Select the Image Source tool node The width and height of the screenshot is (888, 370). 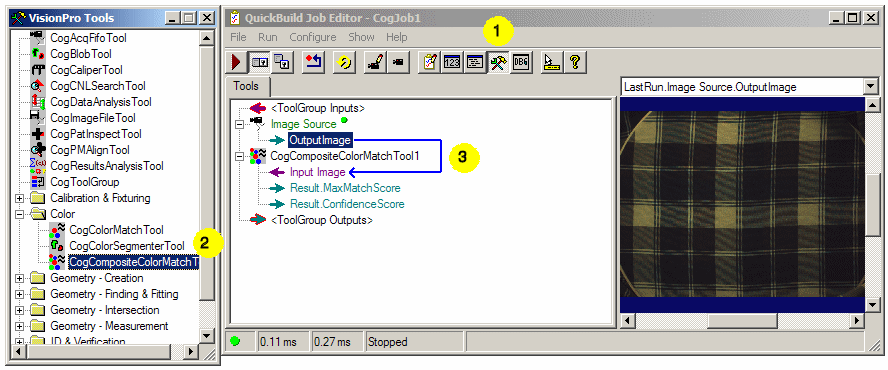pyautogui.click(x=304, y=124)
